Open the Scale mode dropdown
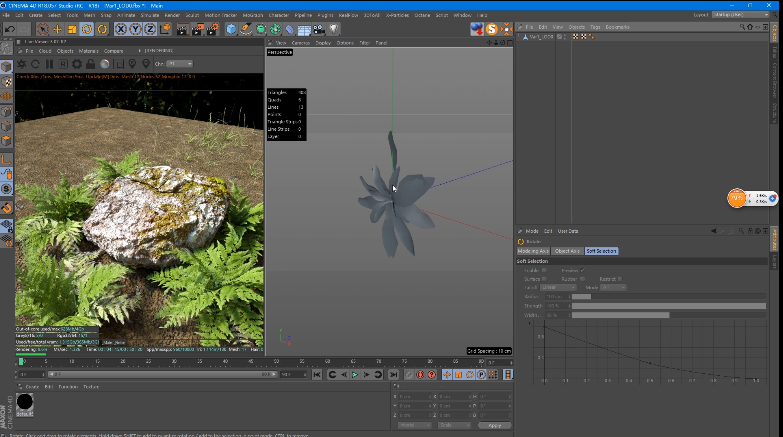 click(454, 426)
